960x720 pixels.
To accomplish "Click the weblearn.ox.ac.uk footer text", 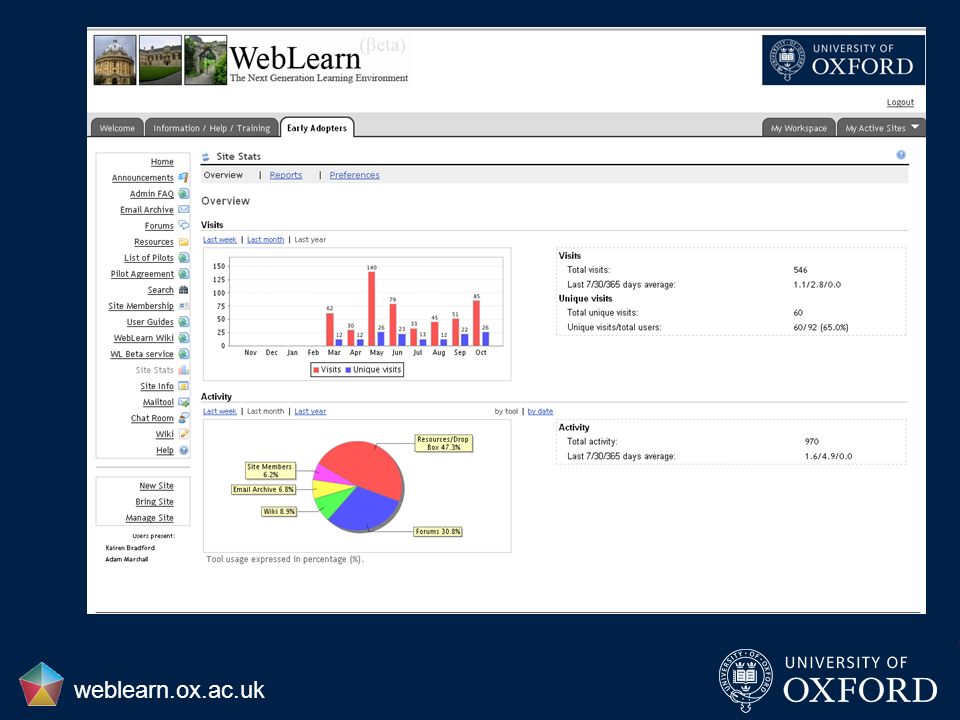I will [x=169, y=690].
